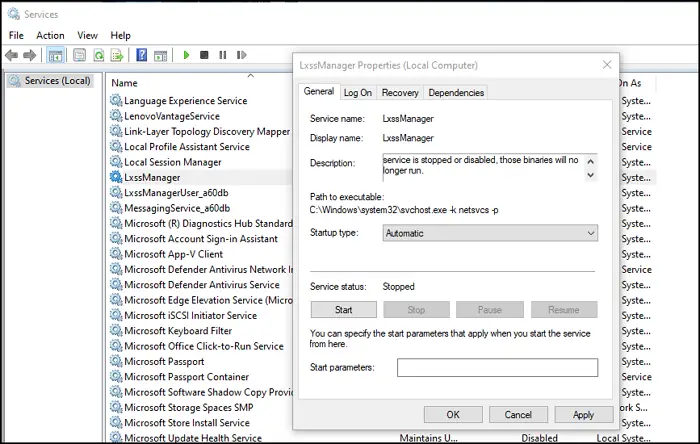This screenshot has width=700, height=444.
Task: Select Services (Local) in the left pane
Action: 57,81
